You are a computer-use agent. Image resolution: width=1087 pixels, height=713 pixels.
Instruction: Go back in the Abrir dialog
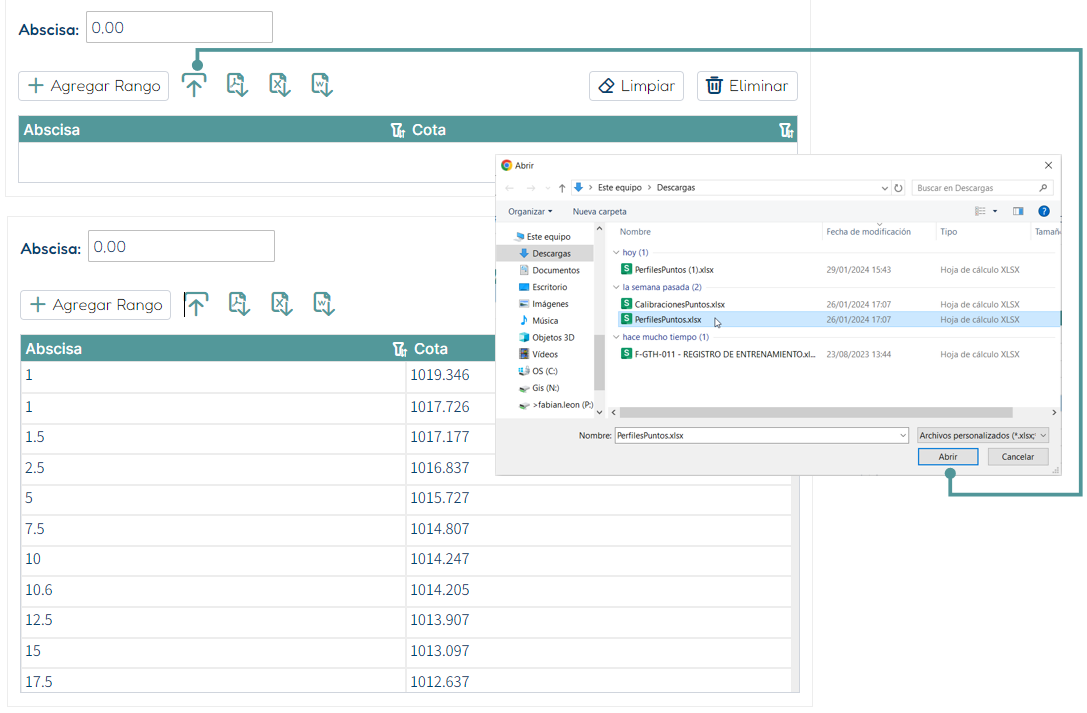tap(510, 188)
